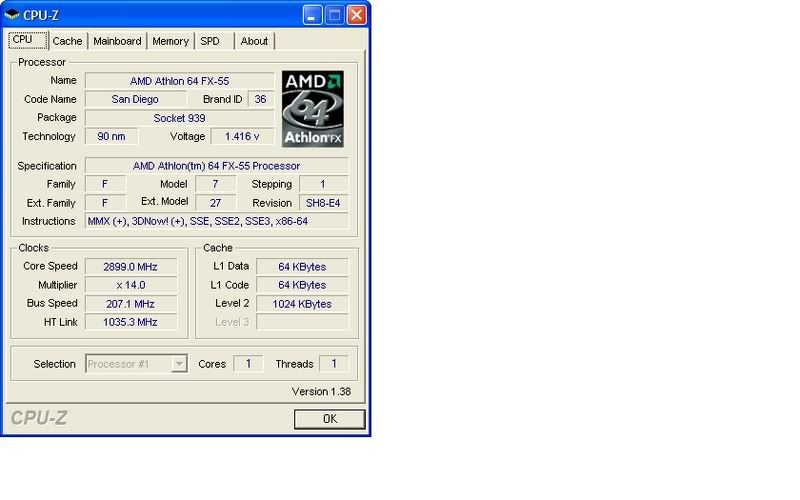Image resolution: width=800 pixels, height=500 pixels.
Task: Click the OK button
Action: [x=330, y=419]
